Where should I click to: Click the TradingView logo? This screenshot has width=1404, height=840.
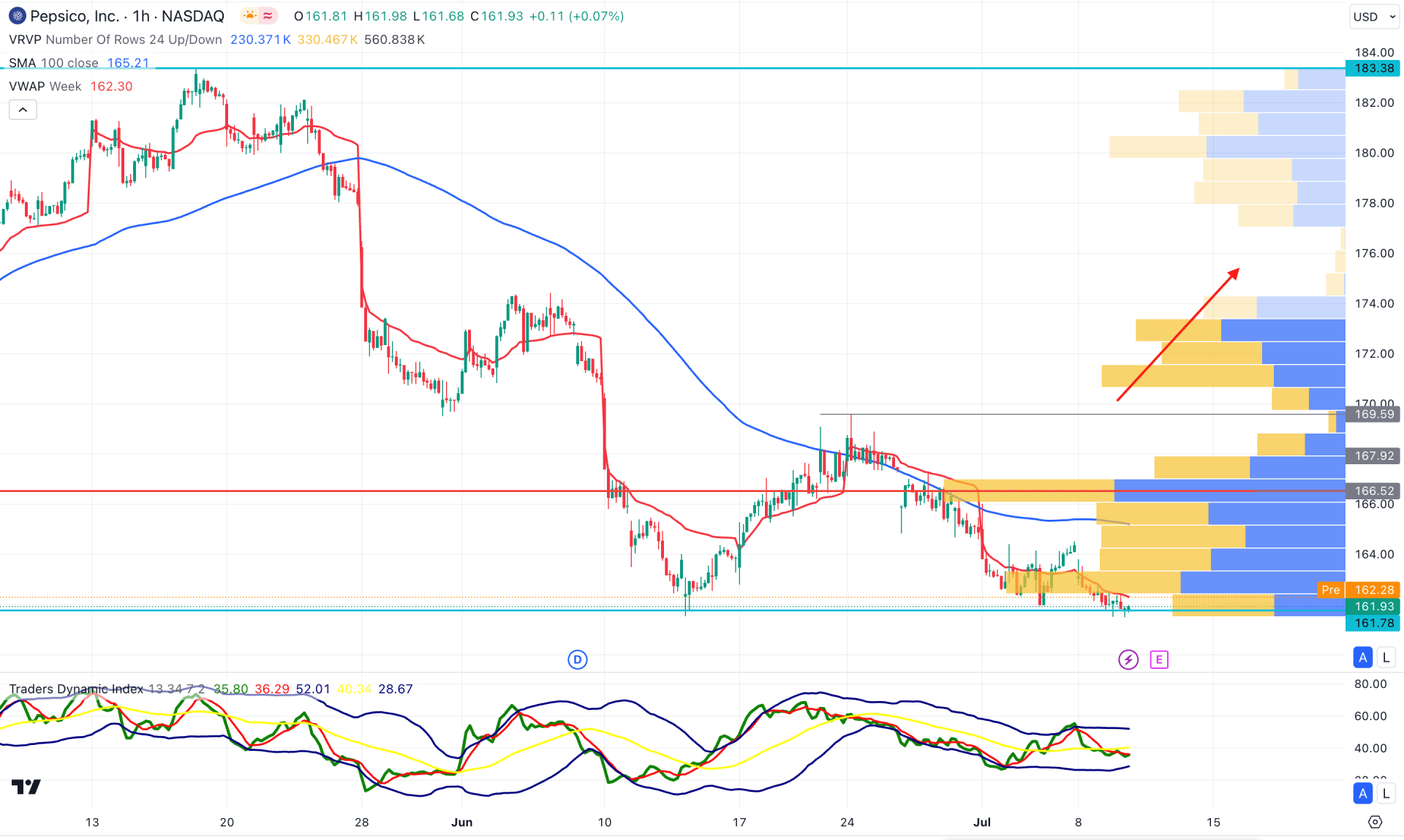pos(26,787)
